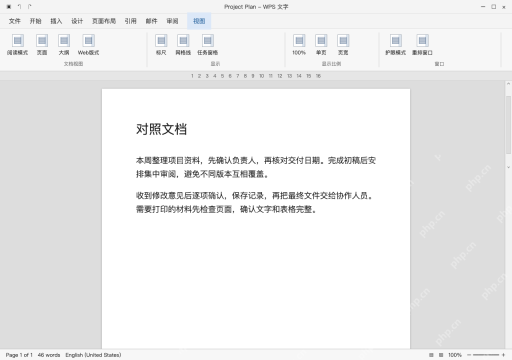Toggle 网格线 gridlines display

coord(183,45)
